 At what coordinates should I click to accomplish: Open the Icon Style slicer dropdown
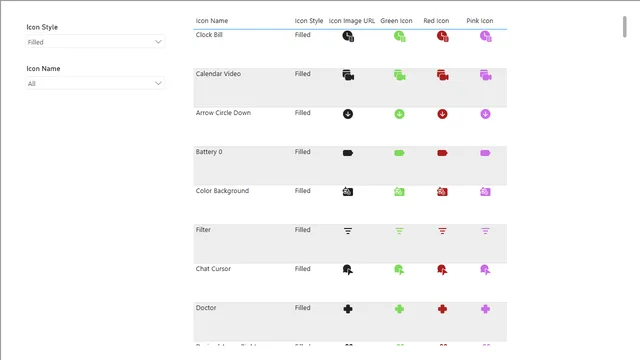click(95, 42)
